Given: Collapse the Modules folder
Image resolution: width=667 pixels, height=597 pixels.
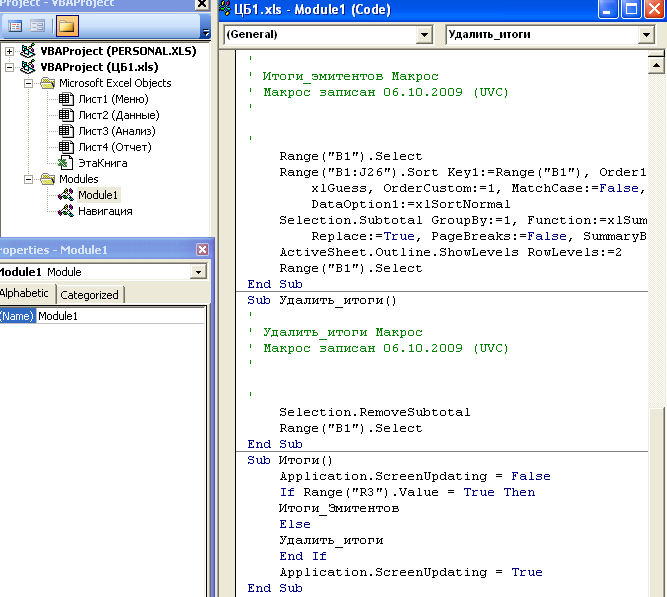Looking at the screenshot, I should click(x=28, y=180).
